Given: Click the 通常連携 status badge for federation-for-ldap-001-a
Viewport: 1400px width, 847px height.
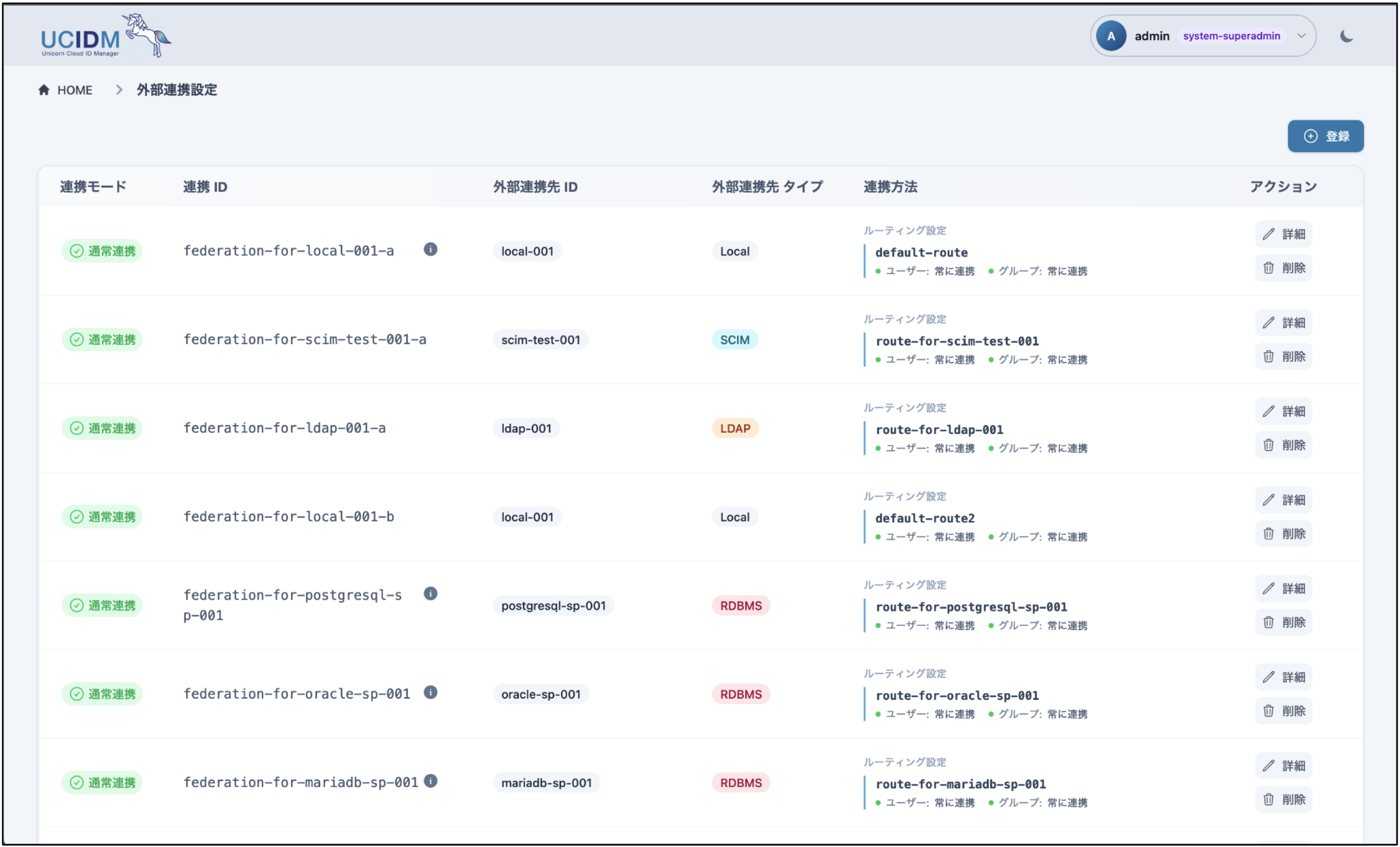Looking at the screenshot, I should [102, 428].
